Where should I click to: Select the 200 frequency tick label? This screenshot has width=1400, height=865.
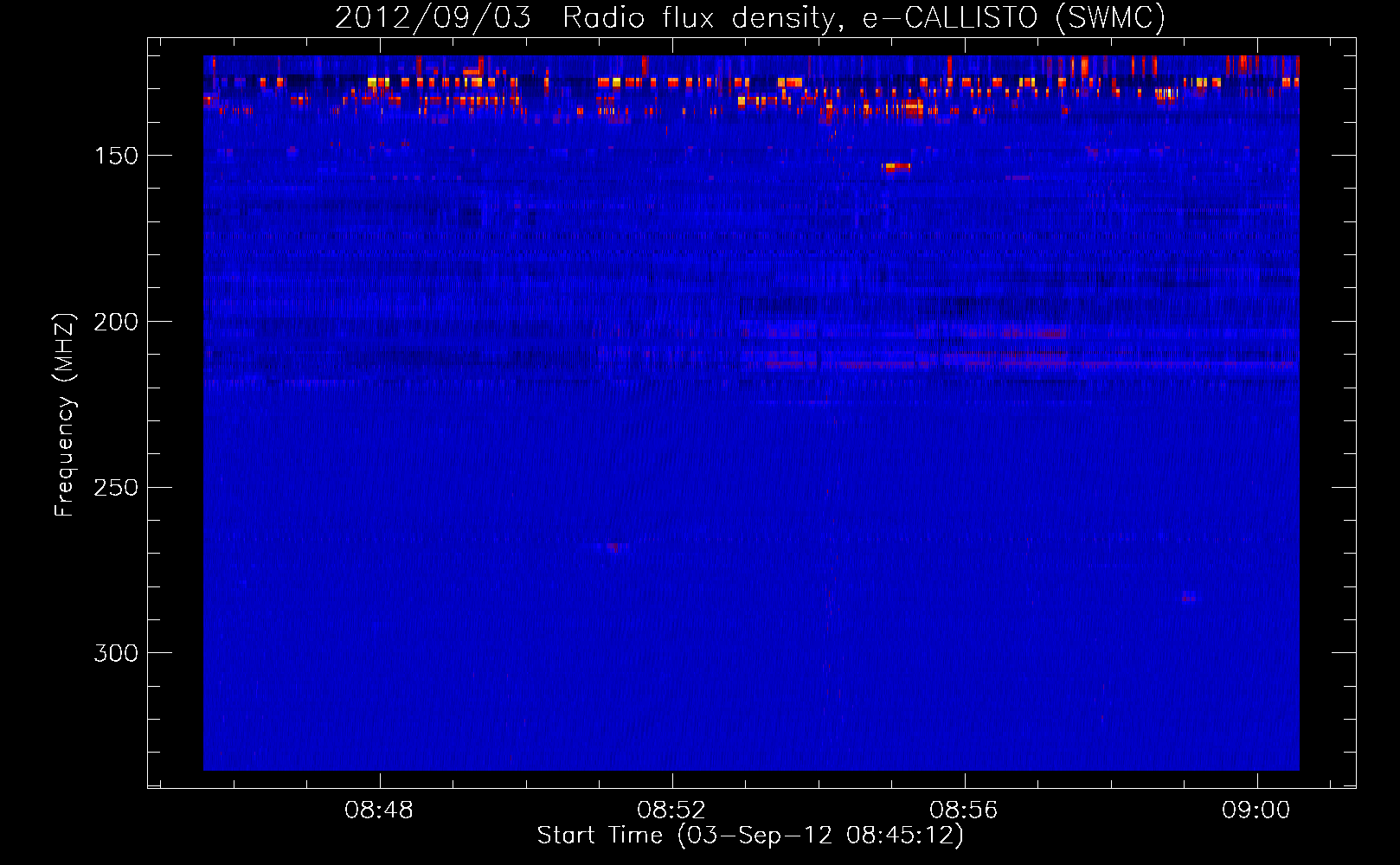tap(116, 322)
